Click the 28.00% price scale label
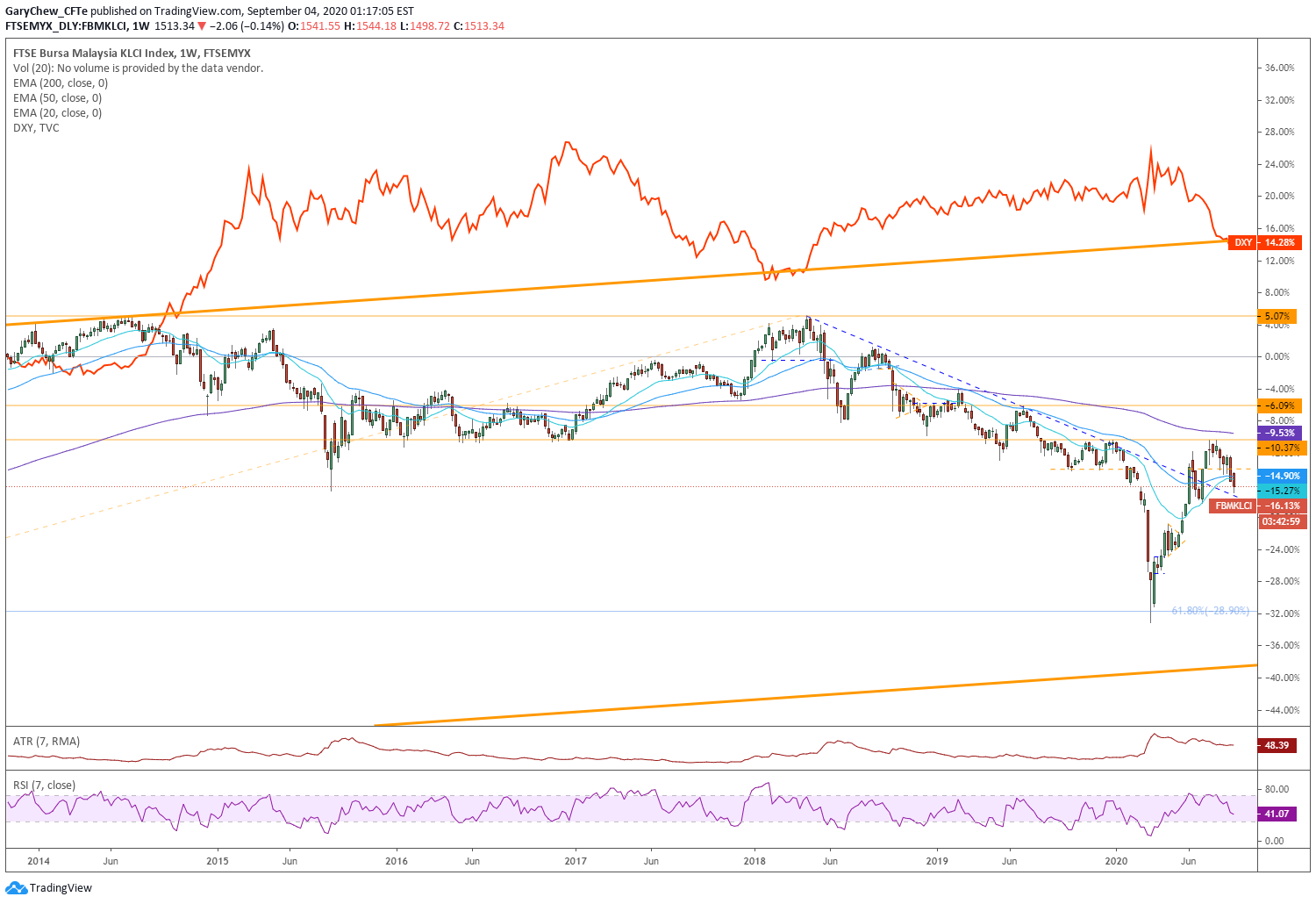 pos(1280,133)
